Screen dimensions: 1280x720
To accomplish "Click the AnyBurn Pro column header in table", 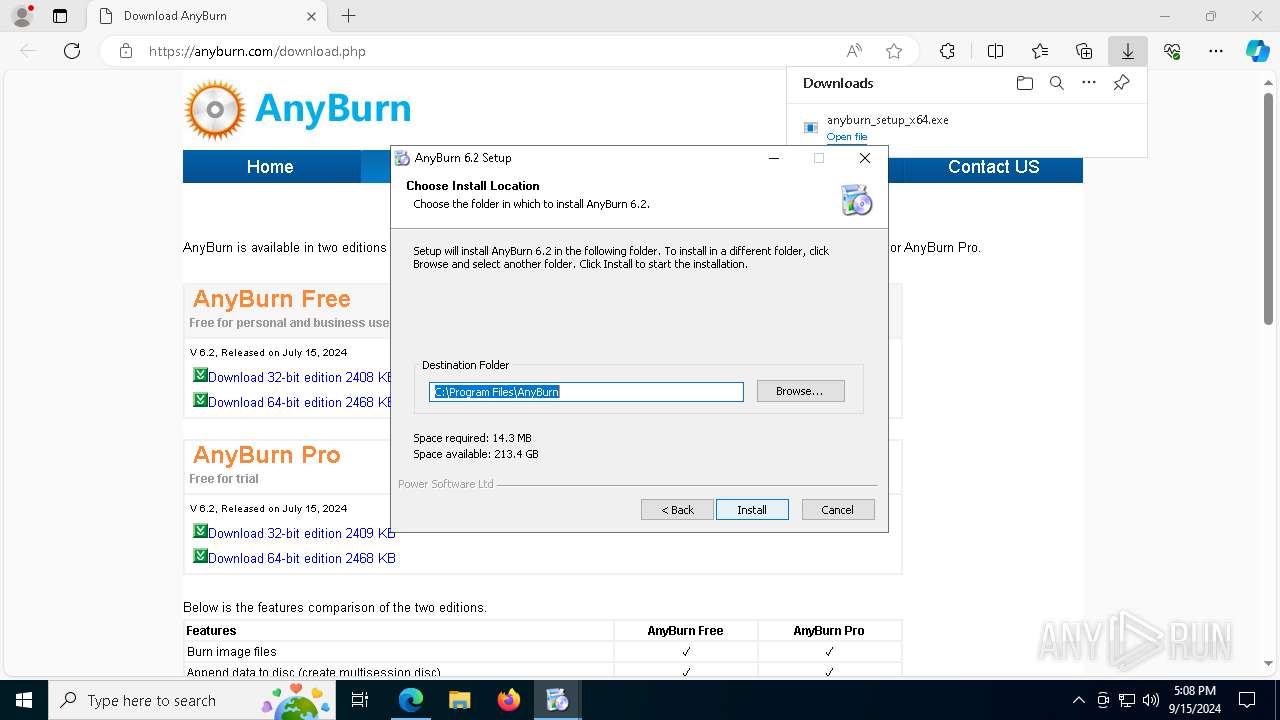I will pyautogui.click(x=829, y=631).
